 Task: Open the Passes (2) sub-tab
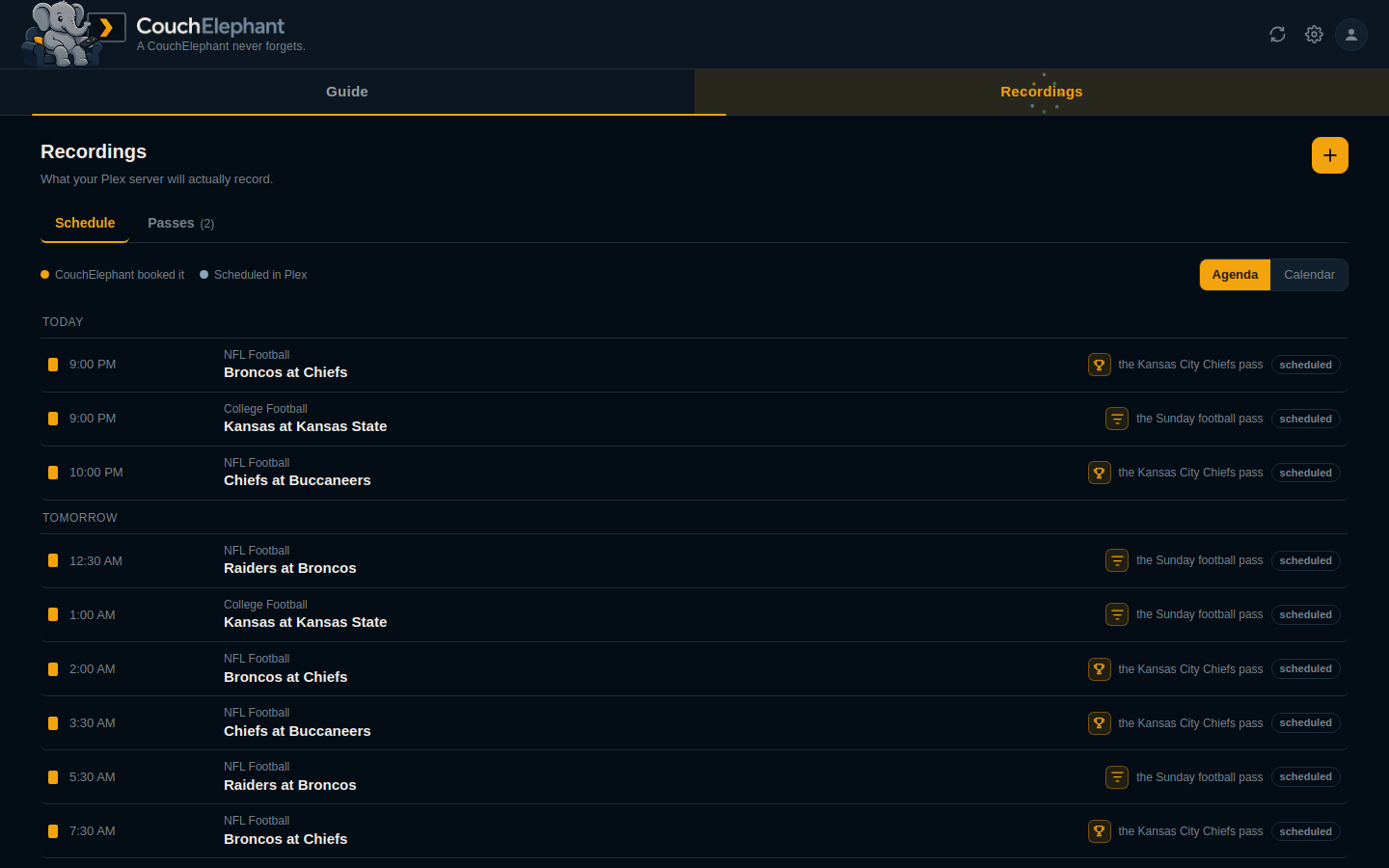click(181, 223)
